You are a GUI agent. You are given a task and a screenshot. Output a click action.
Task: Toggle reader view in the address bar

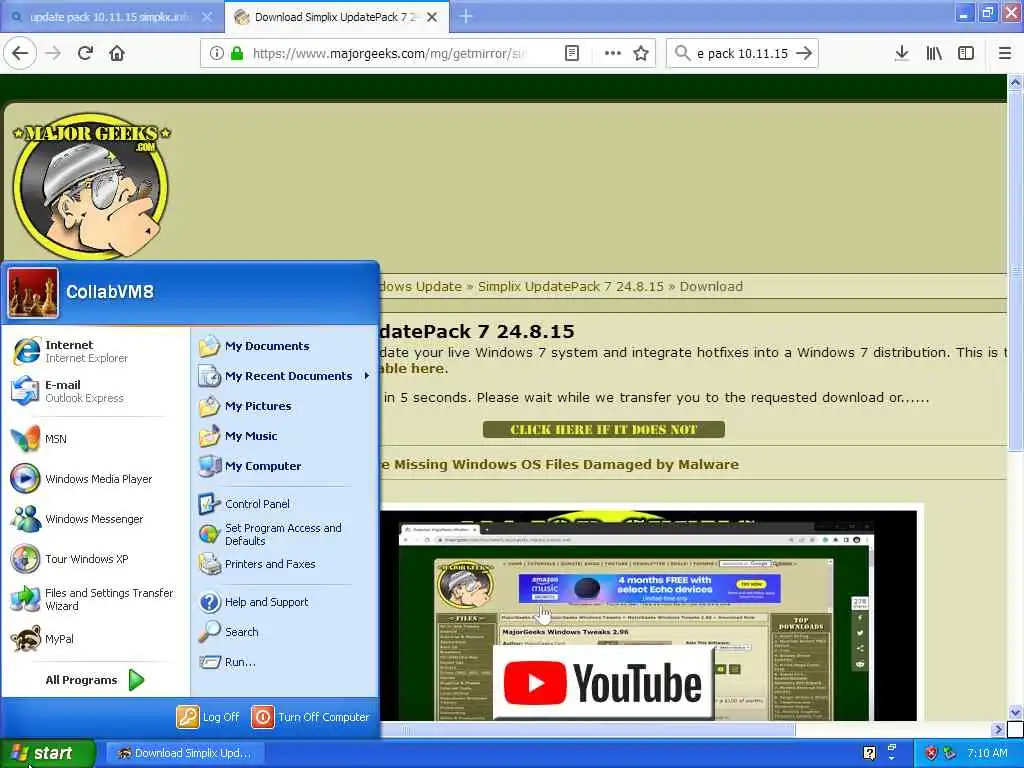(571, 53)
